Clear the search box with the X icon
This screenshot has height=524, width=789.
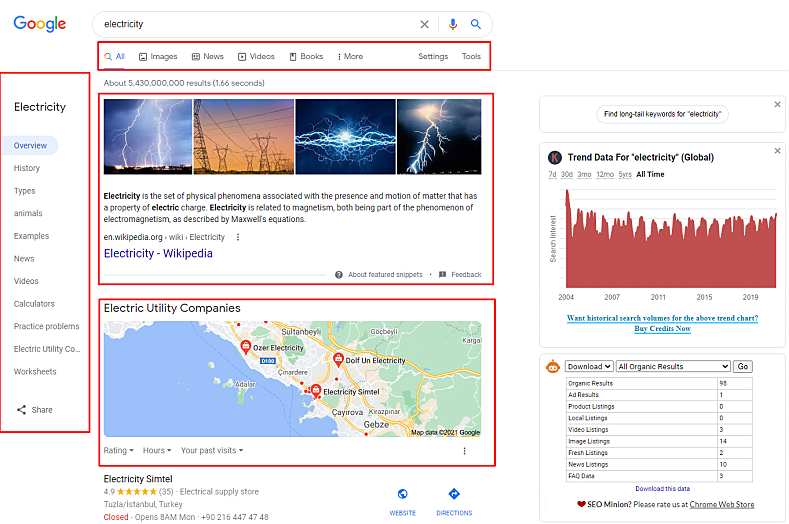[424, 24]
